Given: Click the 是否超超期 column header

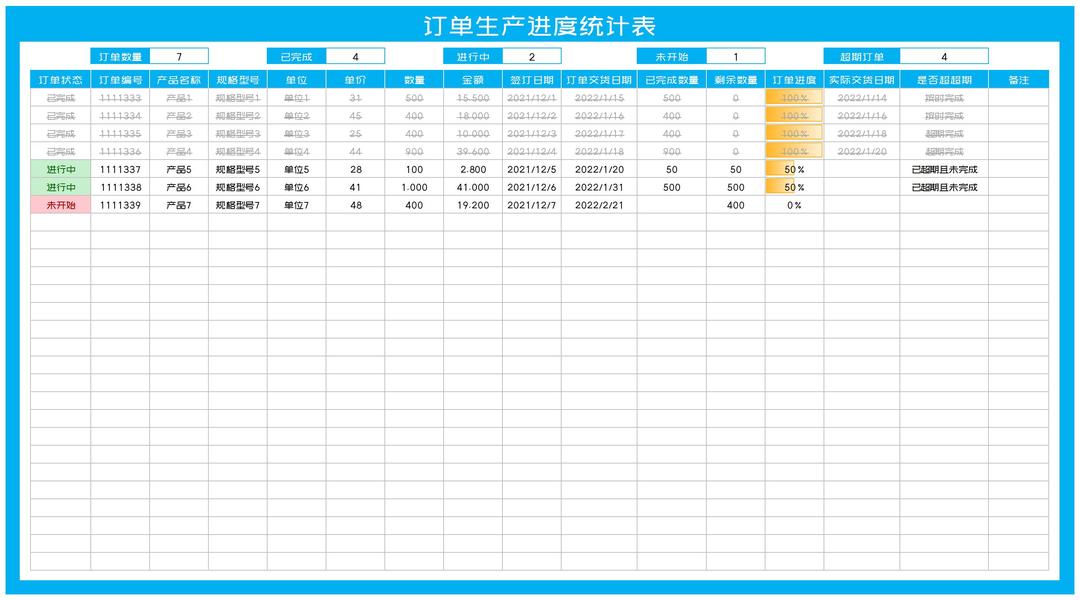Looking at the screenshot, I should click(x=944, y=80).
